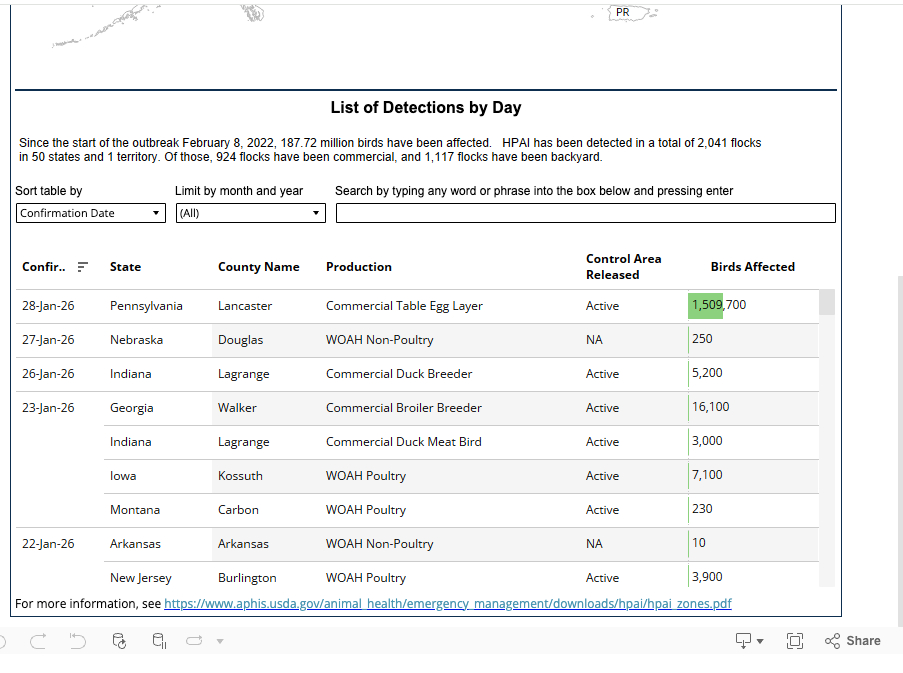Click the Revert icon in the toolbar

coord(78,641)
